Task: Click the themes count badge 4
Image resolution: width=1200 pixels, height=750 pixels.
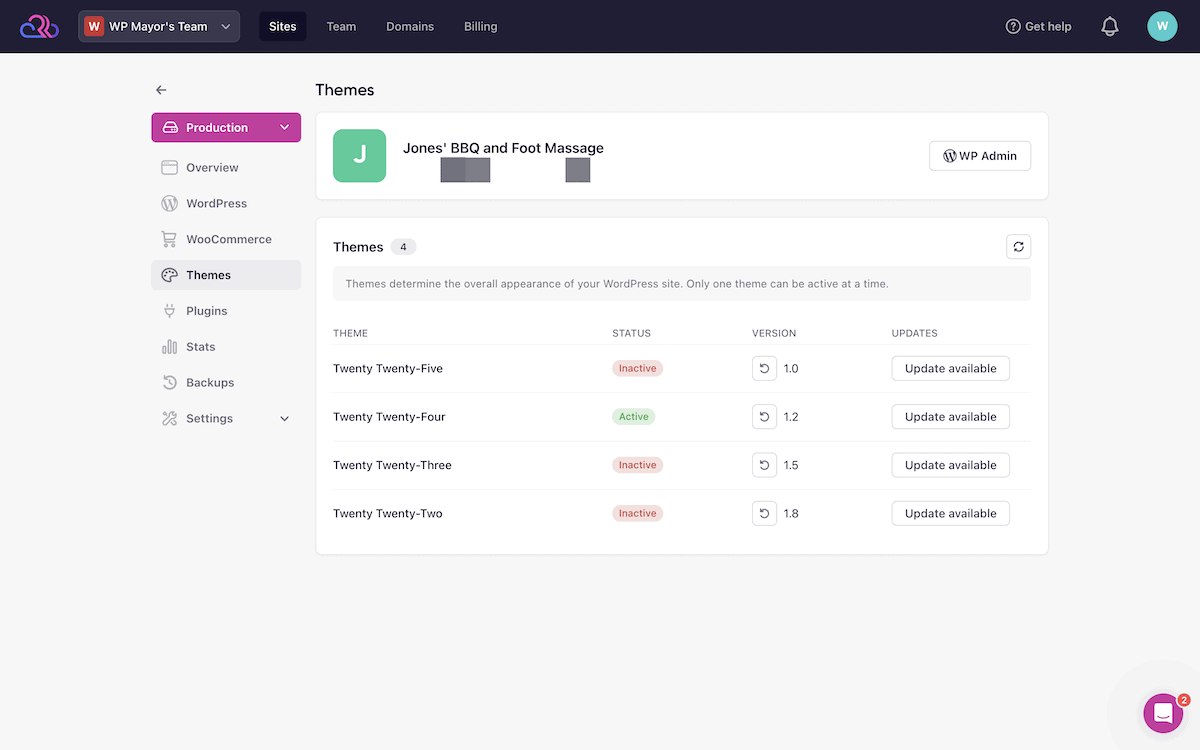Action: tap(403, 247)
